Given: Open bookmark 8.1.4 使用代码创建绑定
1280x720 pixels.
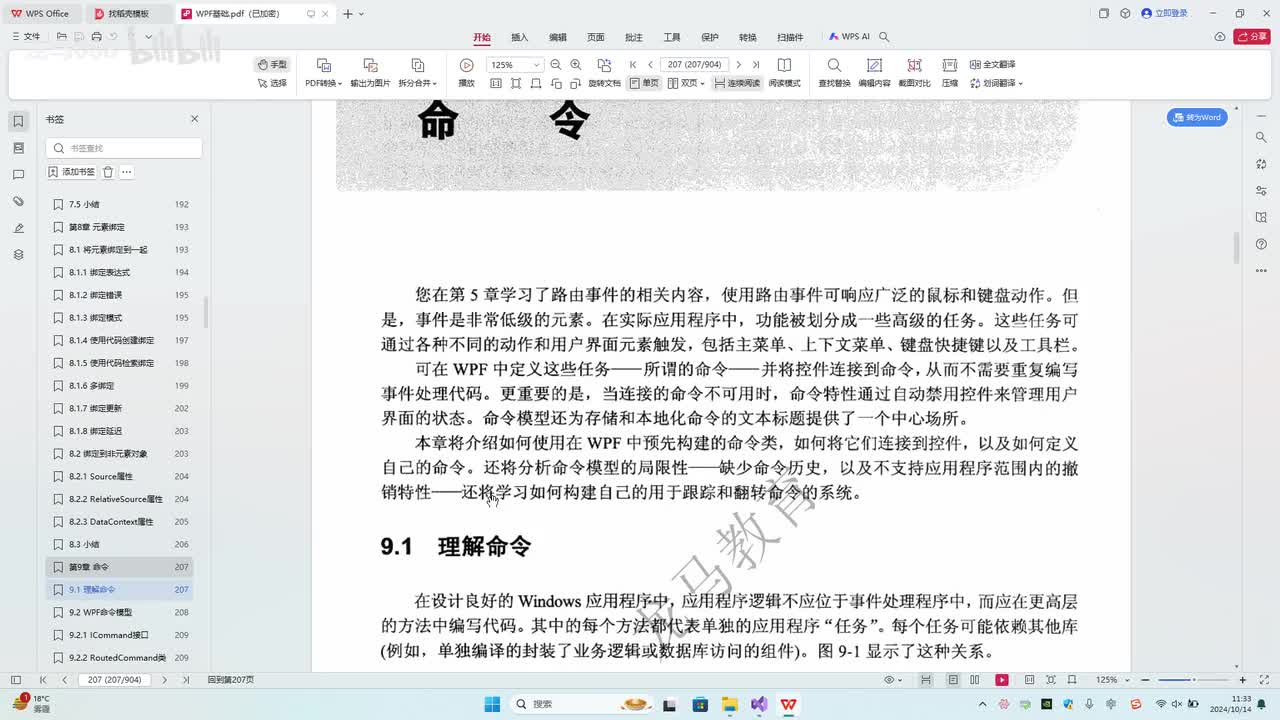Looking at the screenshot, I should pyautogui.click(x=120, y=340).
